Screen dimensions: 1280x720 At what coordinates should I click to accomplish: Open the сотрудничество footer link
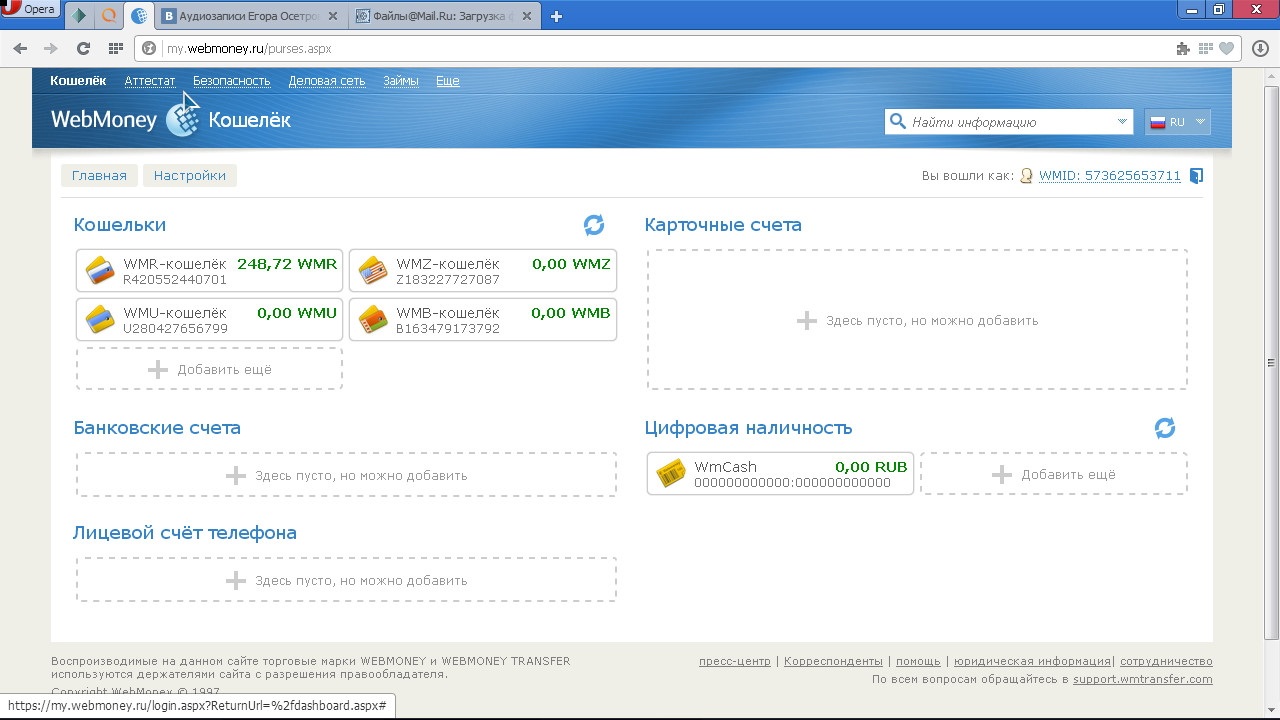click(x=1166, y=661)
